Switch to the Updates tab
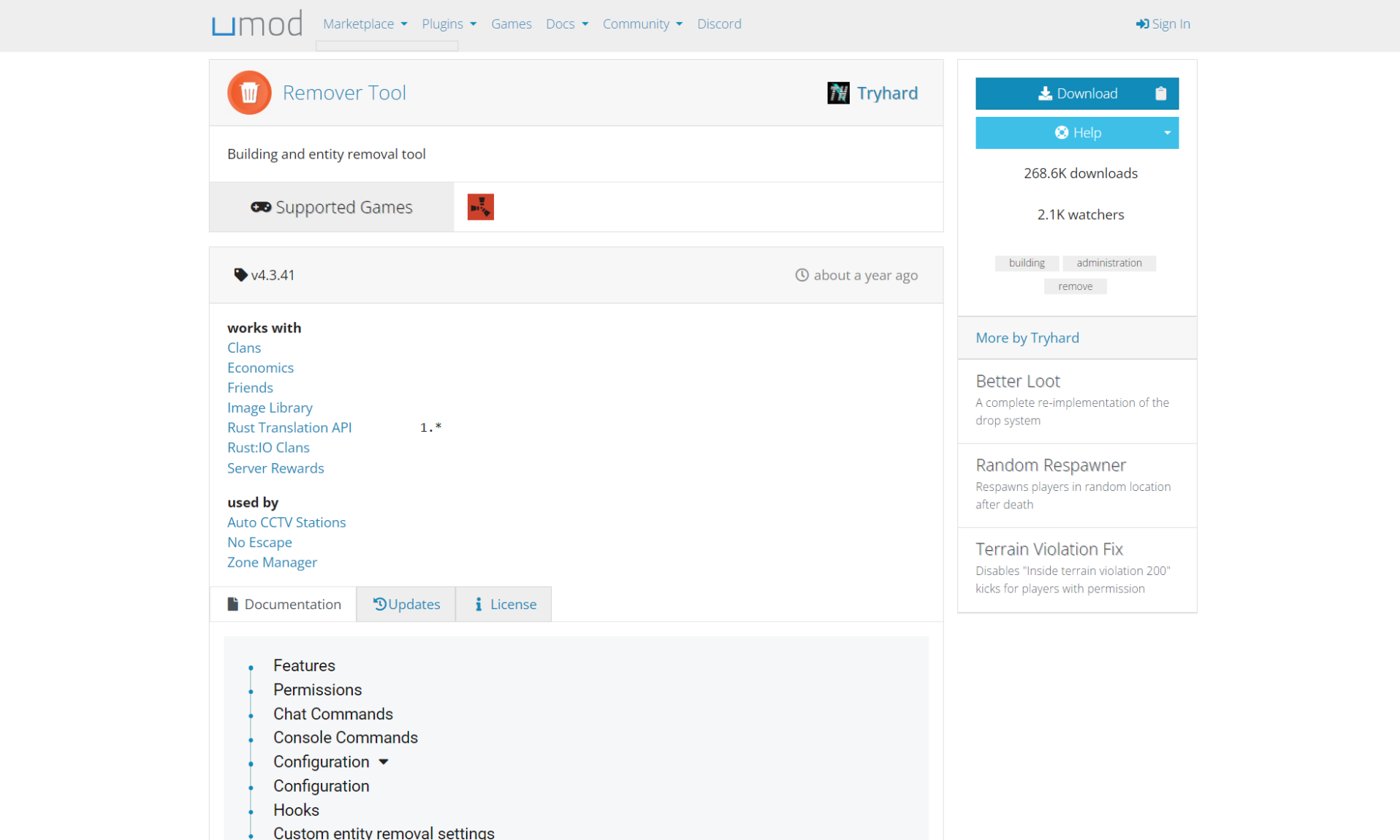 [x=406, y=604]
